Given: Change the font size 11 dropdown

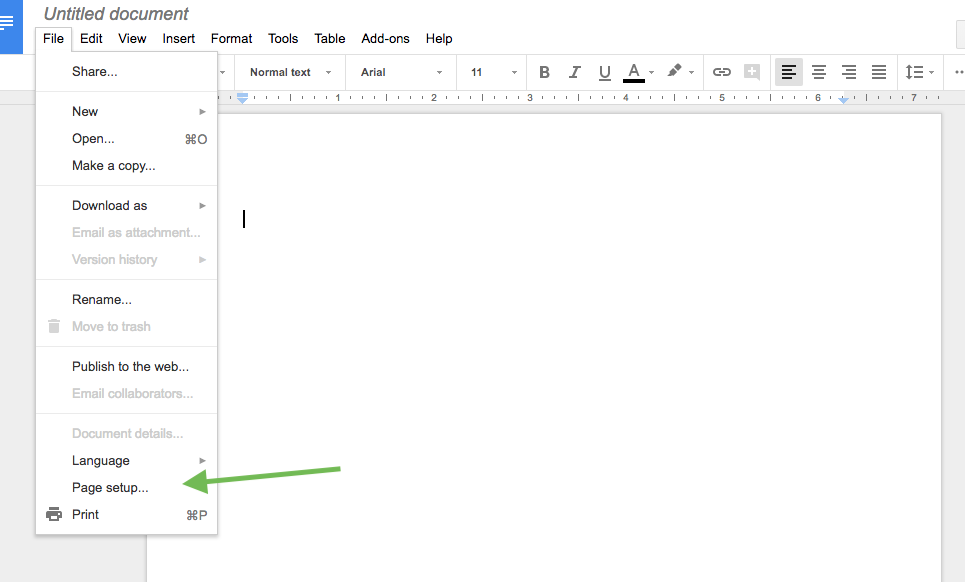Looking at the screenshot, I should point(494,72).
